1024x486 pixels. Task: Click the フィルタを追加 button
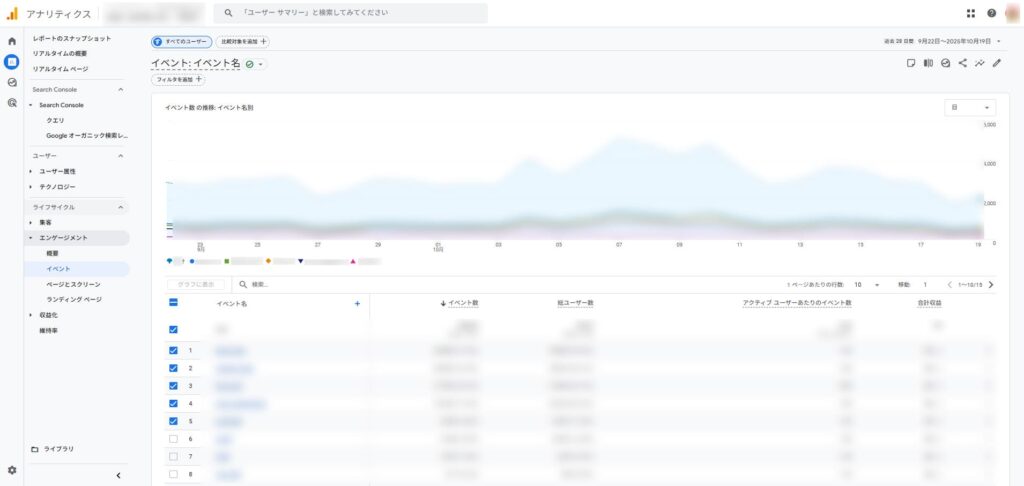tap(178, 79)
